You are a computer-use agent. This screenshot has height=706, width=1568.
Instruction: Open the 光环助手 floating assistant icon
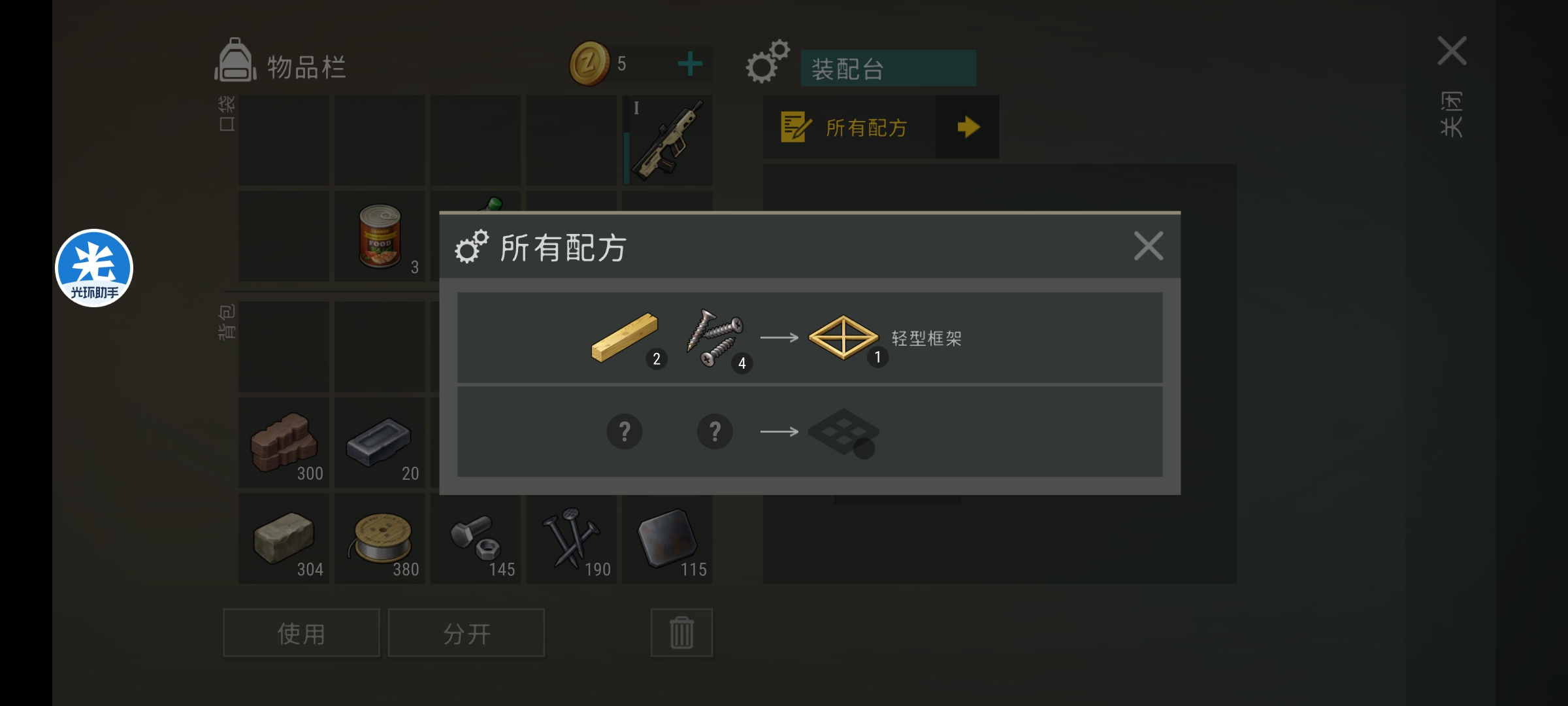[x=94, y=268]
